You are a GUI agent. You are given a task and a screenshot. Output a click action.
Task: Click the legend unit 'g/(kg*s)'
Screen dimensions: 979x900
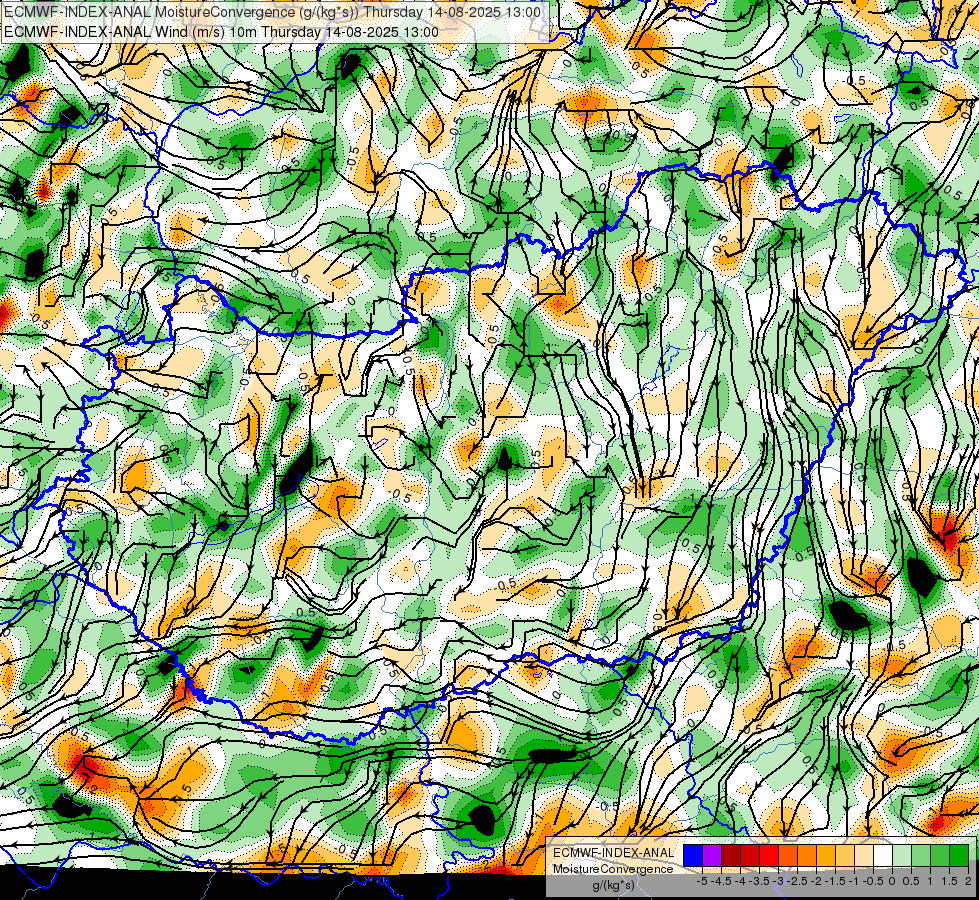pyautogui.click(x=613, y=886)
